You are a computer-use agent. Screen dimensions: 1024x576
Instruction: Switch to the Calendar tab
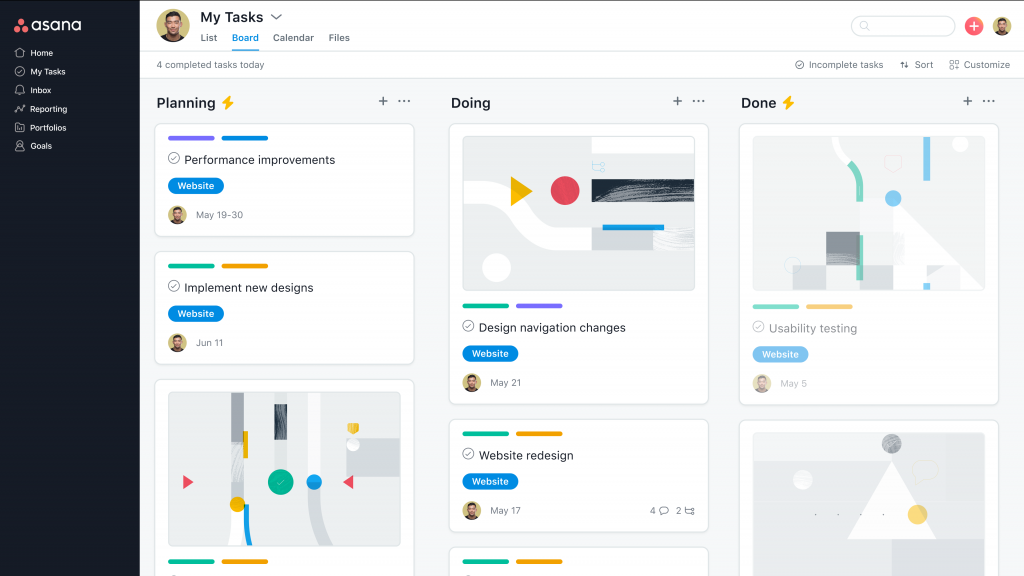293,38
